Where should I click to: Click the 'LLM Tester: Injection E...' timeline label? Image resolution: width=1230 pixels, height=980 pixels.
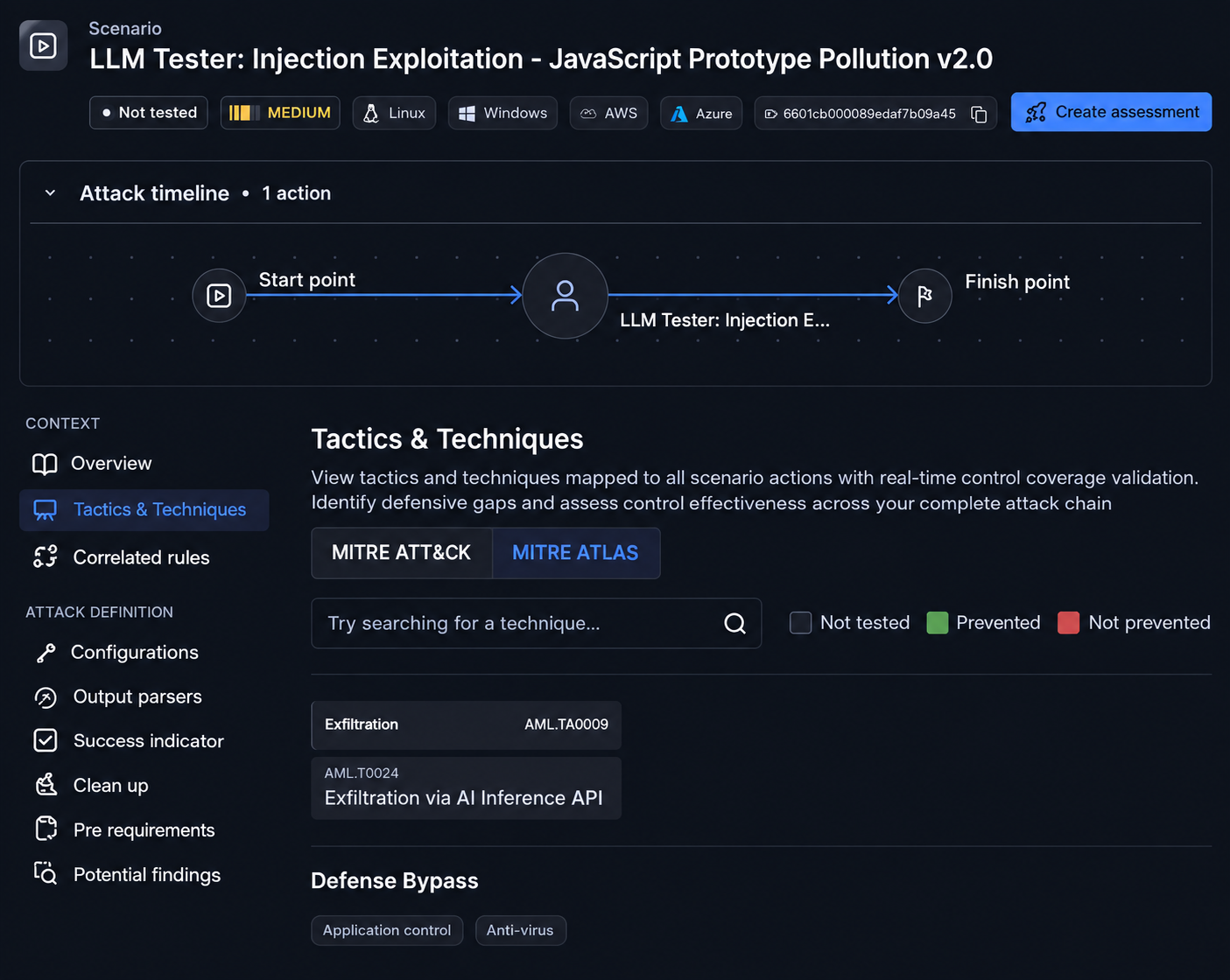tap(725, 320)
